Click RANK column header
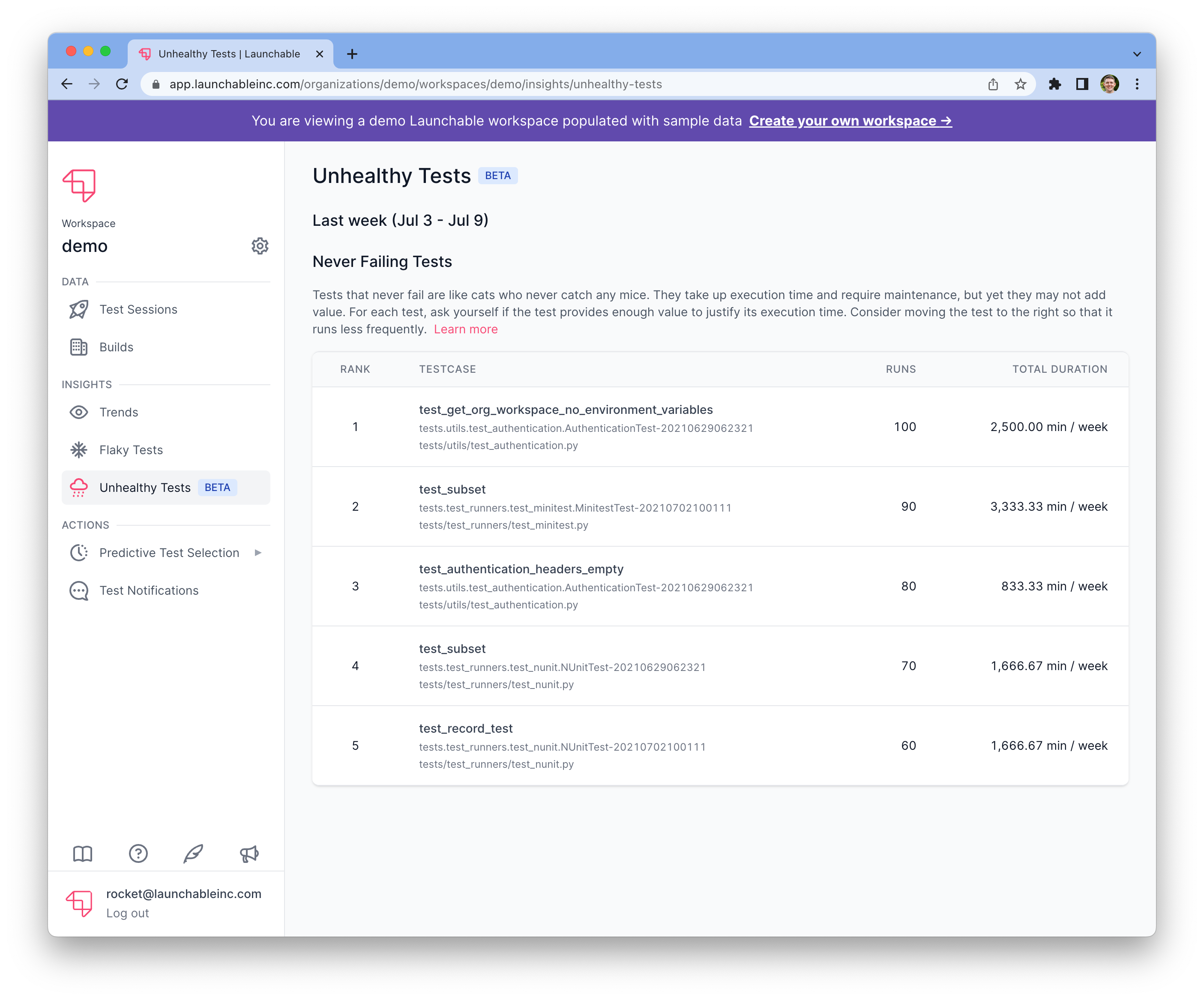 [x=355, y=369]
